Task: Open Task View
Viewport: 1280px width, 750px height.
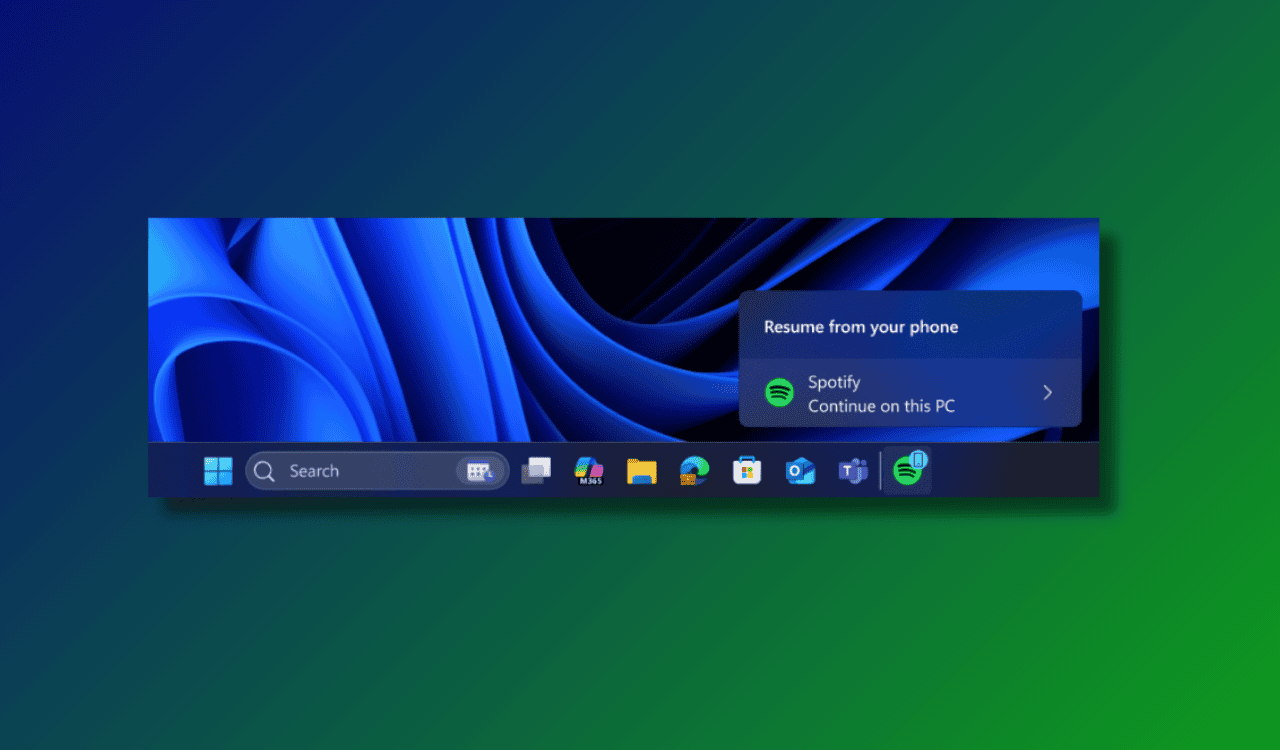Action: [x=537, y=469]
